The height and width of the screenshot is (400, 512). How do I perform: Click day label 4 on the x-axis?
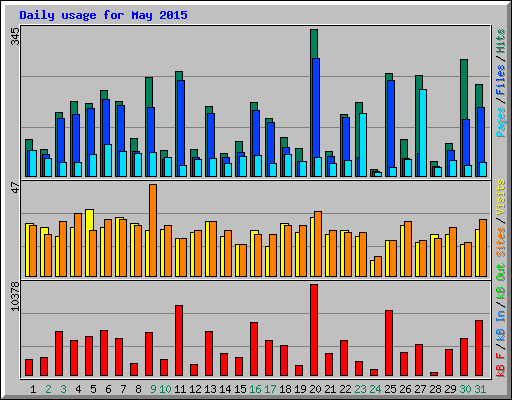78,389
